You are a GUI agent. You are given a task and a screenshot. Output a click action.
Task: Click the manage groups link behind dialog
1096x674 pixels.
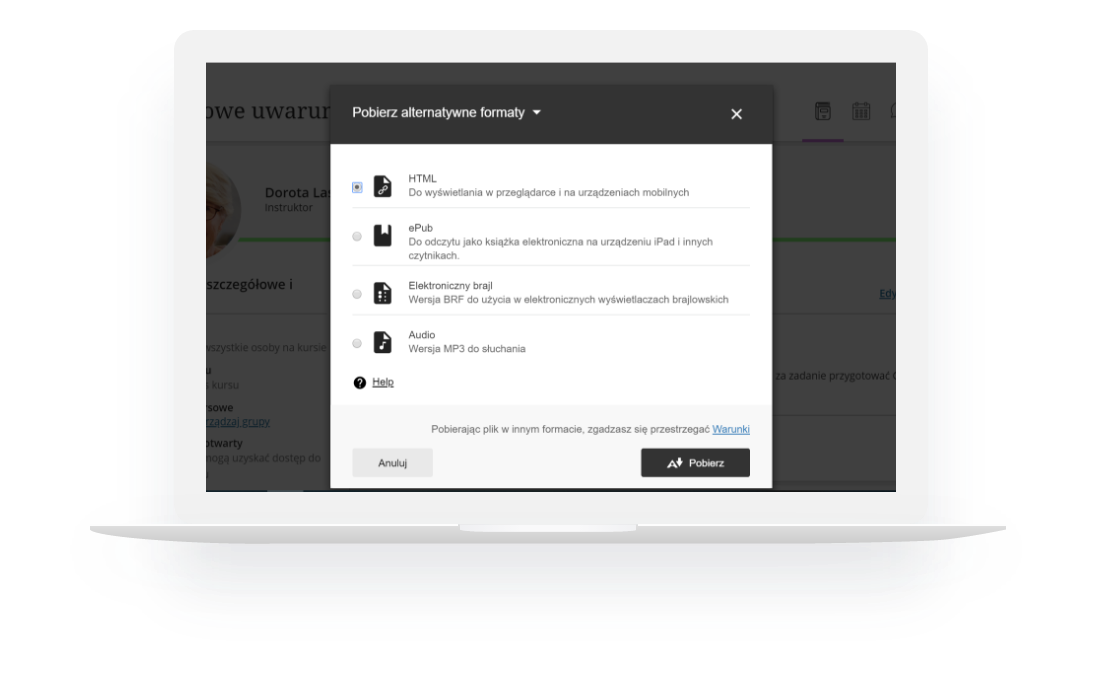coord(240,422)
